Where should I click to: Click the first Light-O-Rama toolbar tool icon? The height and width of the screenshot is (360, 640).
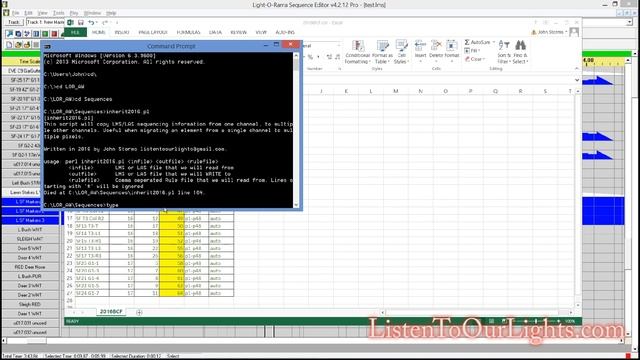[9, 33]
